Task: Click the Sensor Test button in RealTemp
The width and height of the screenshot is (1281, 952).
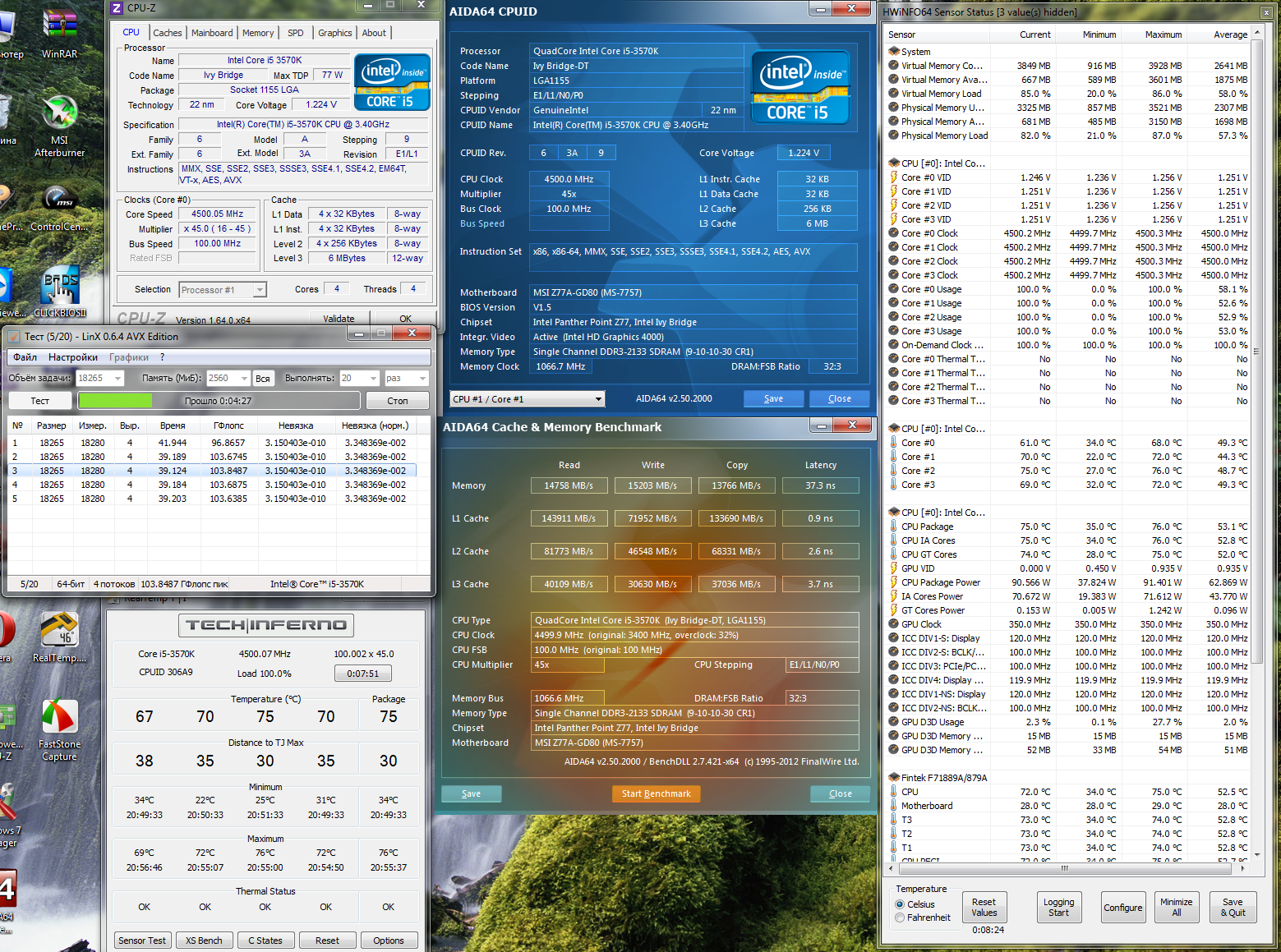Action: pyautogui.click(x=142, y=941)
